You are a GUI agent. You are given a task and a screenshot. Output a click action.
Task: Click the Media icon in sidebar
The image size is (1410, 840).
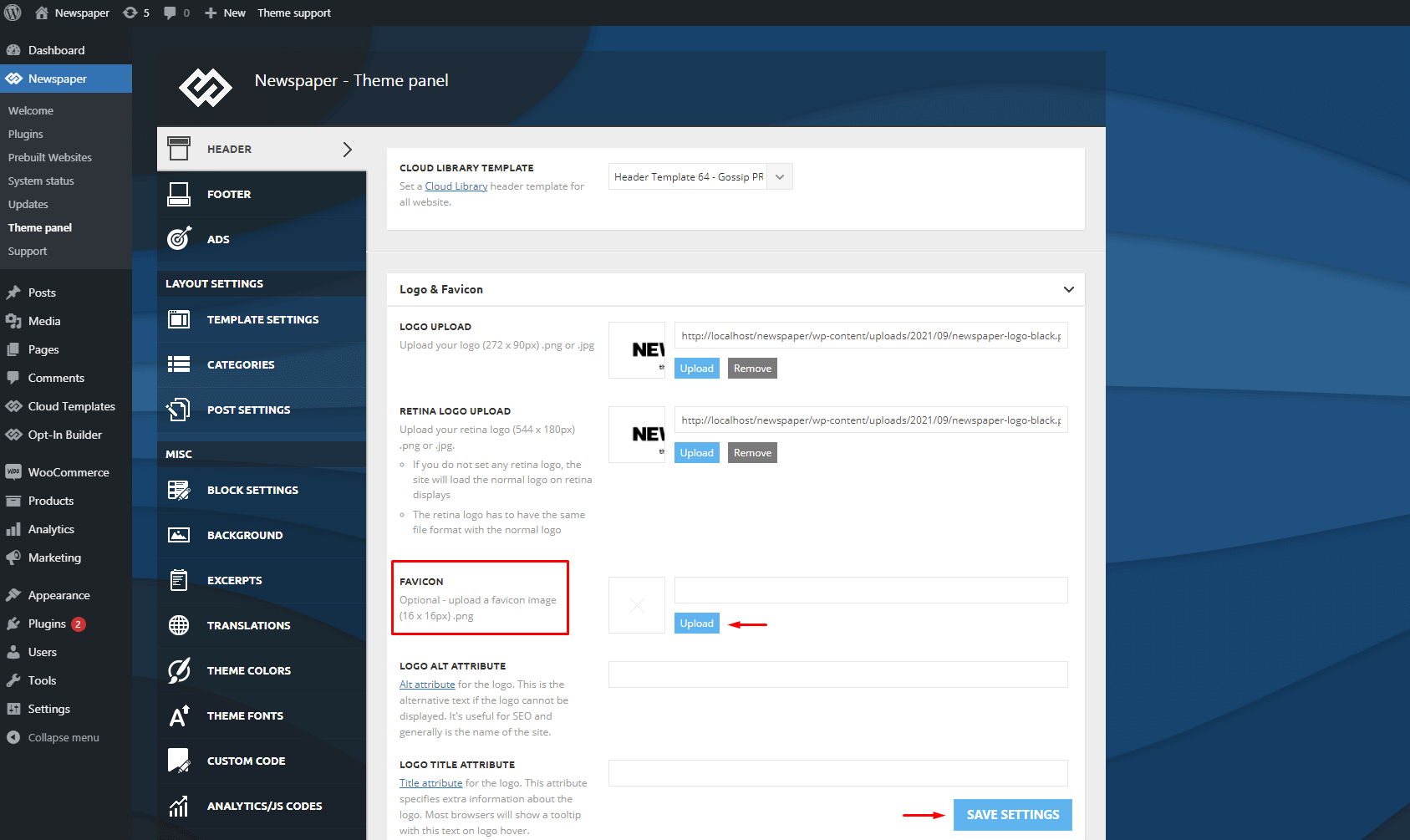pos(13,321)
